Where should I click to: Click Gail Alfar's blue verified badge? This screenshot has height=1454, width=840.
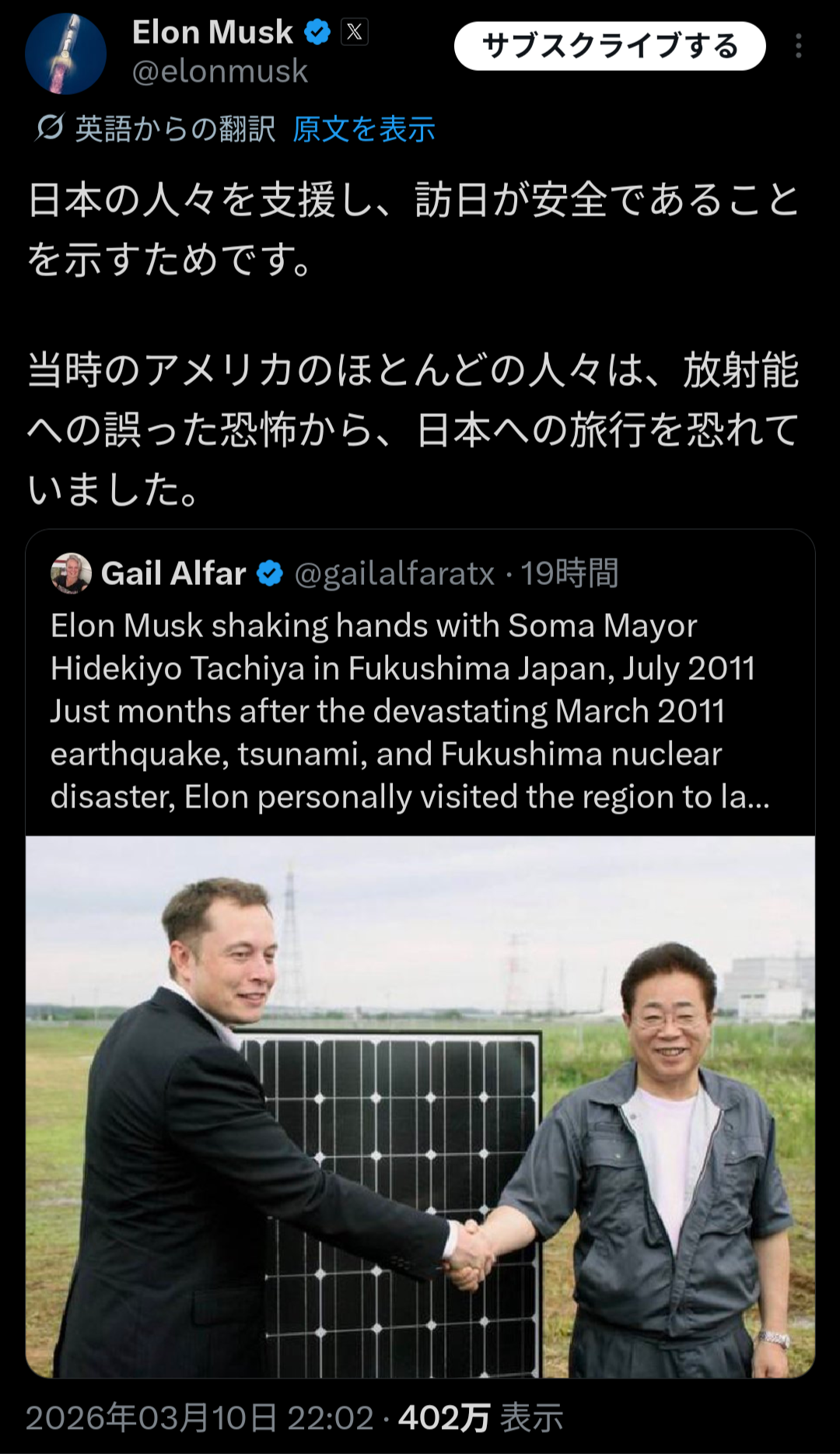coord(270,573)
